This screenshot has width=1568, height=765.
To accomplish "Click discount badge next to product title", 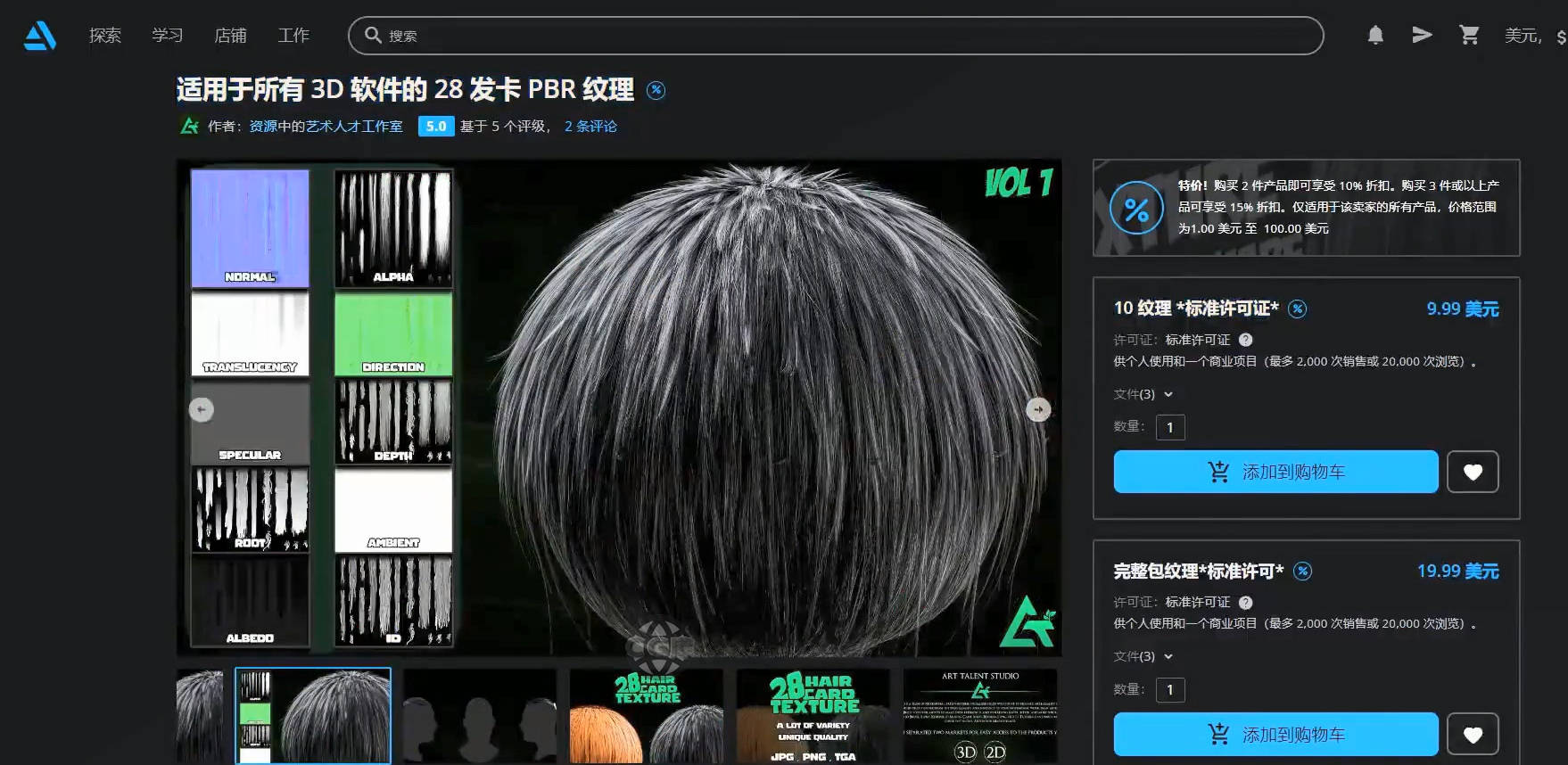I will coord(656,90).
